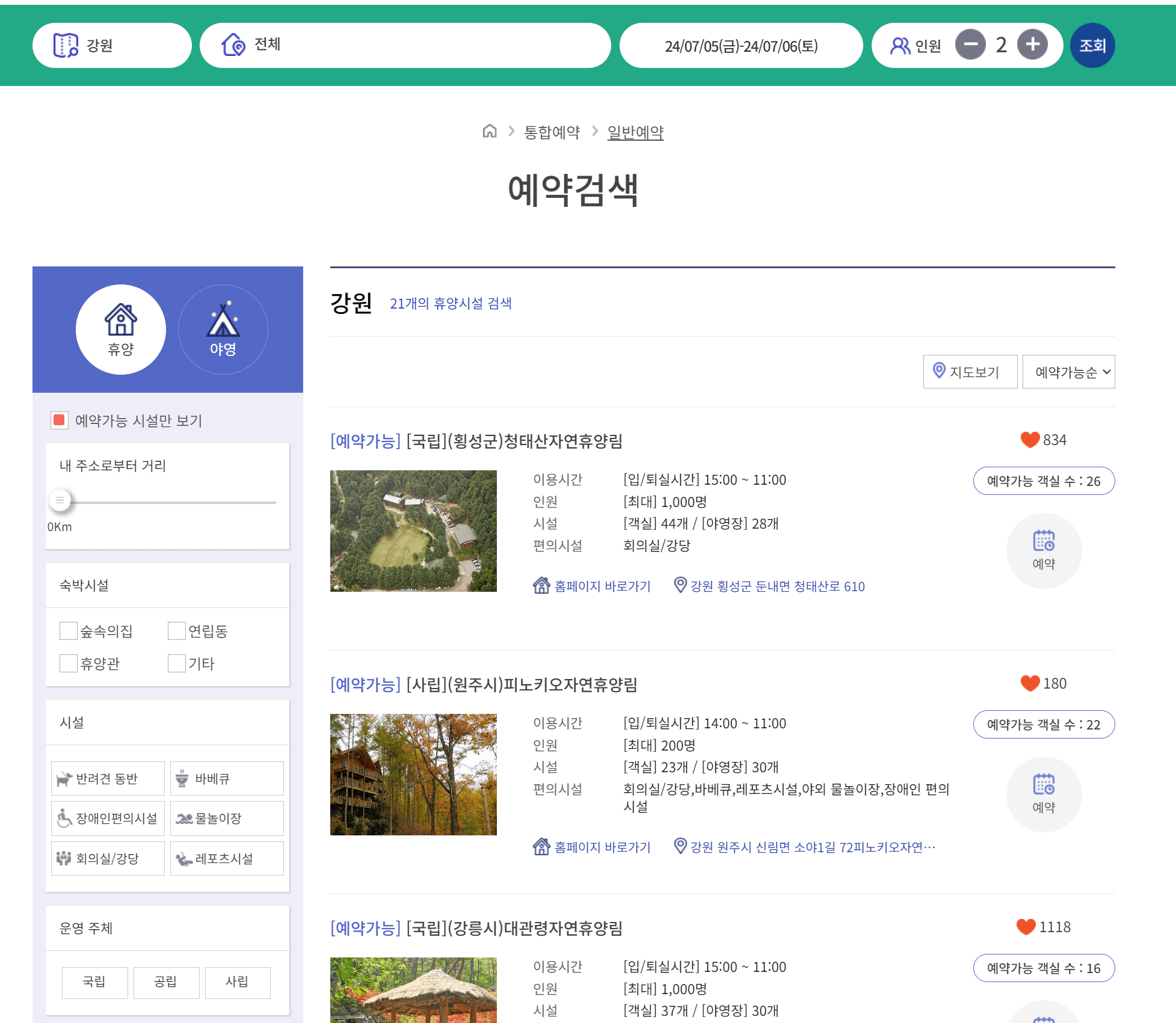This screenshot has width=1176, height=1023.
Task: Open the date range field 24/07/05-24/07/06
Action: (740, 46)
